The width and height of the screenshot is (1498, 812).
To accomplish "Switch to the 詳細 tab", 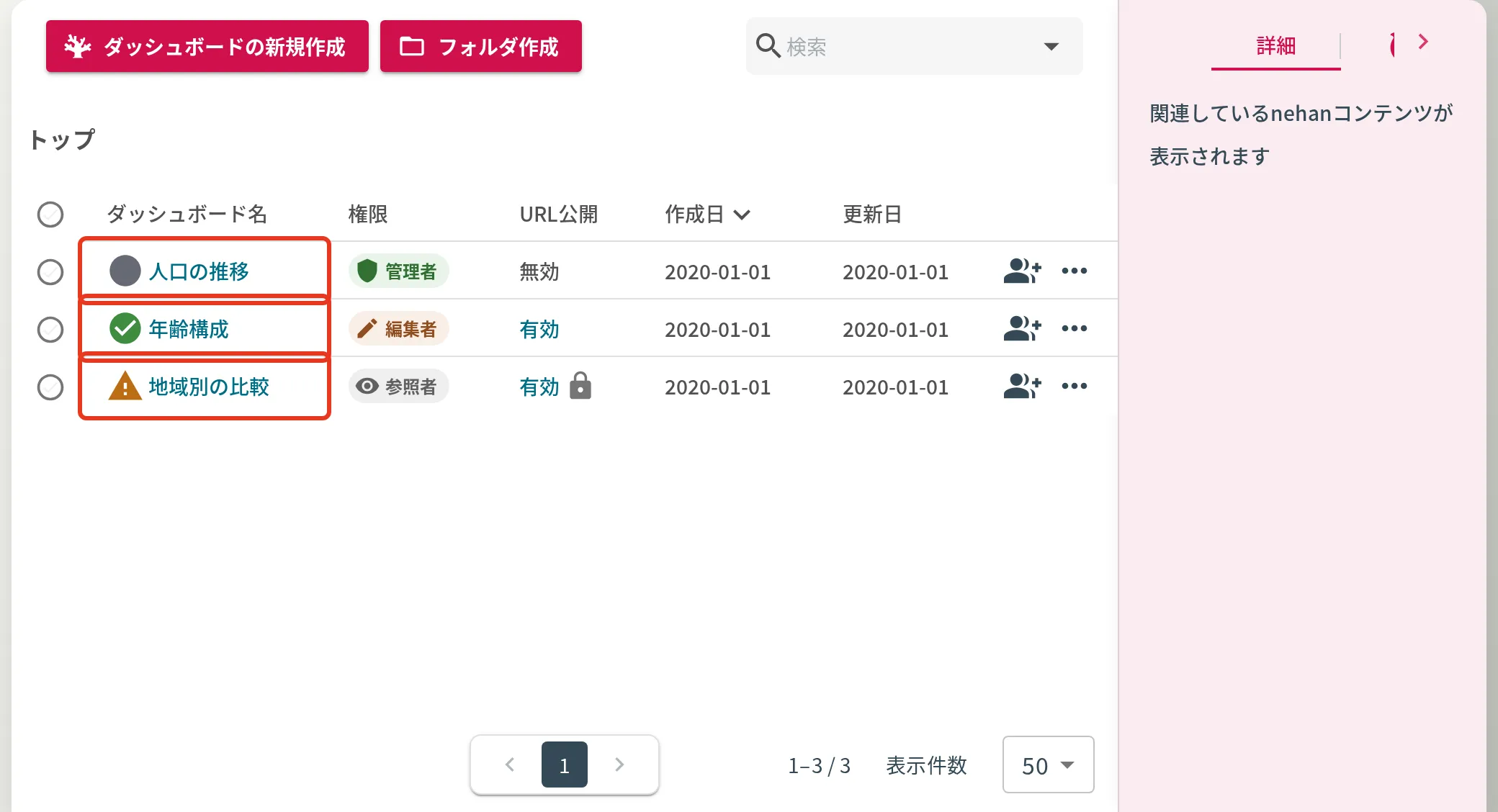I will (1275, 46).
